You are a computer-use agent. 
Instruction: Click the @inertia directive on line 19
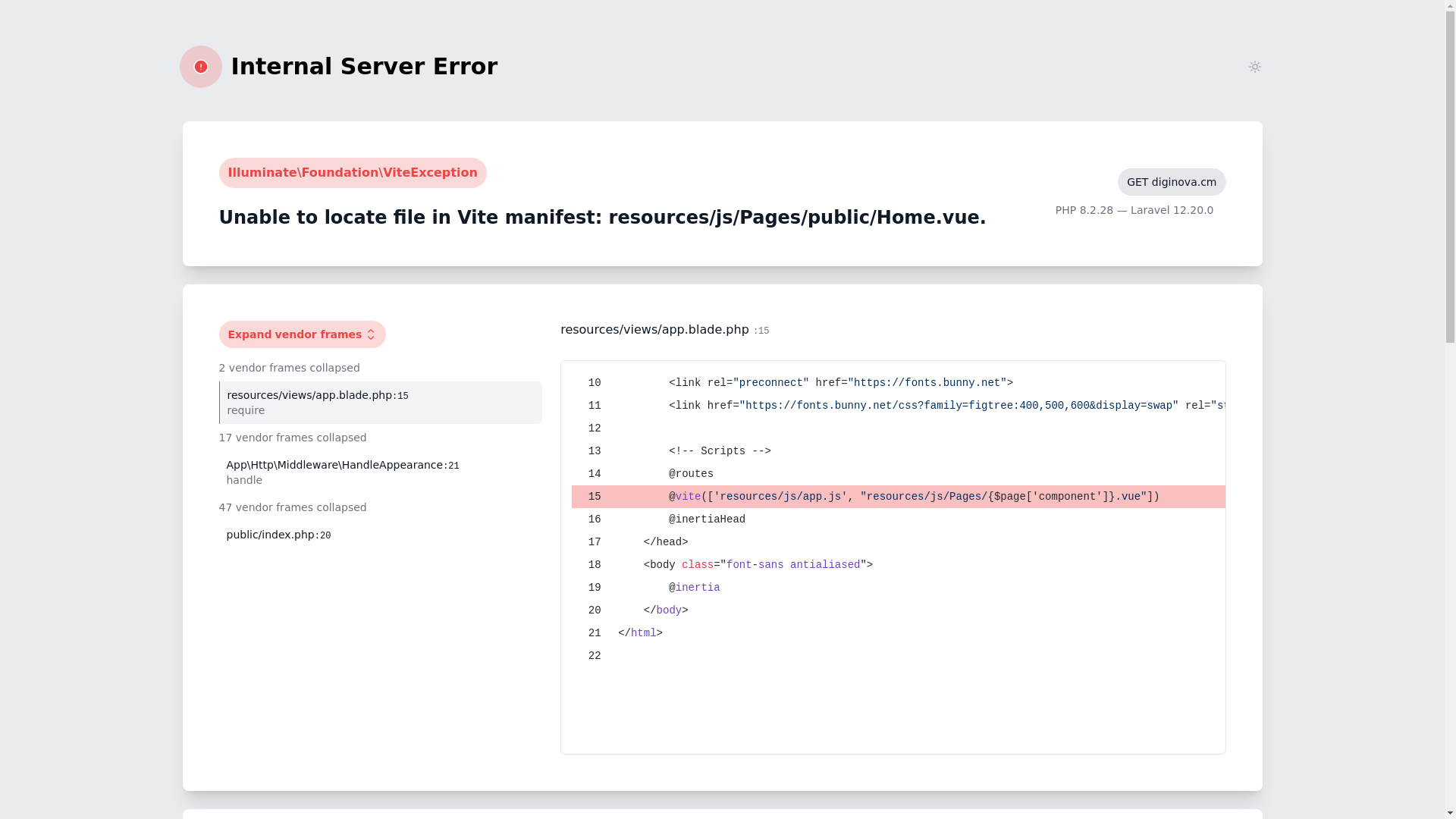(695, 588)
